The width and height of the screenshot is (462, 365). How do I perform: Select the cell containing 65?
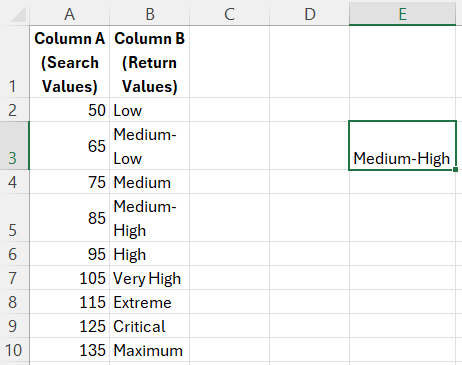point(69,146)
